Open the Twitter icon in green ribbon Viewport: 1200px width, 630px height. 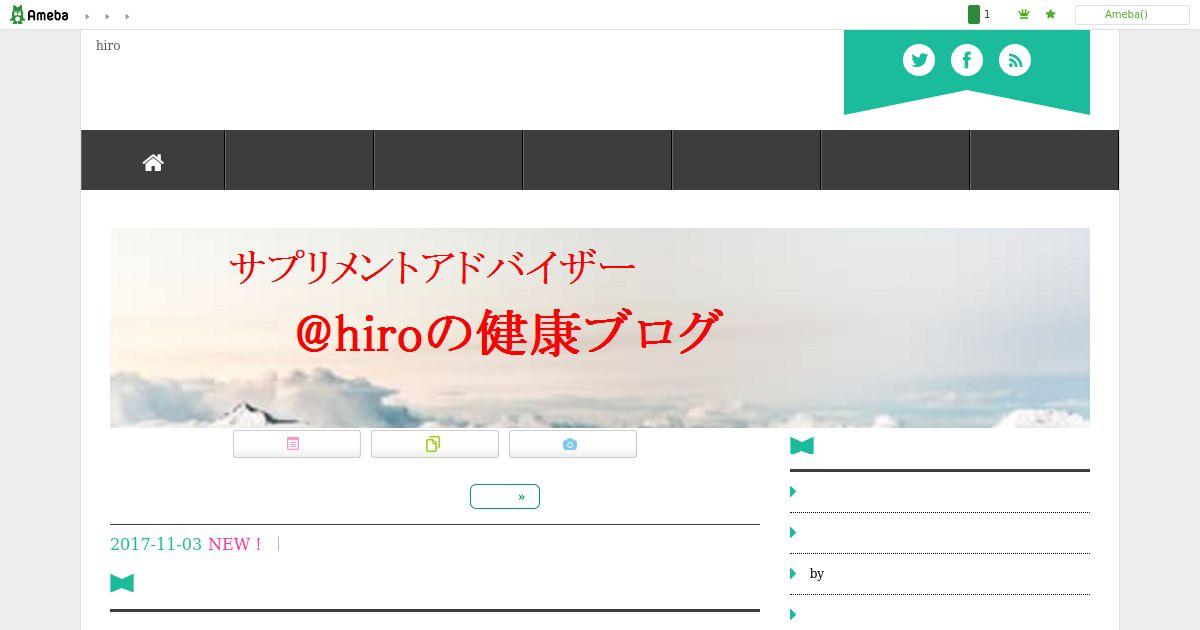coord(919,60)
